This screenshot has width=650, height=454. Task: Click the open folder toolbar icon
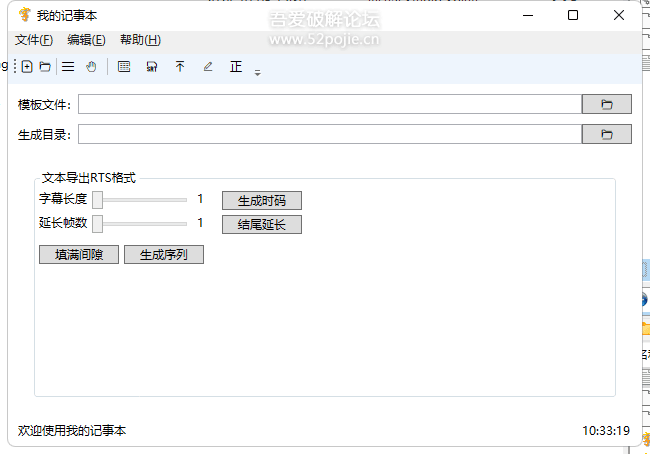tap(45, 67)
